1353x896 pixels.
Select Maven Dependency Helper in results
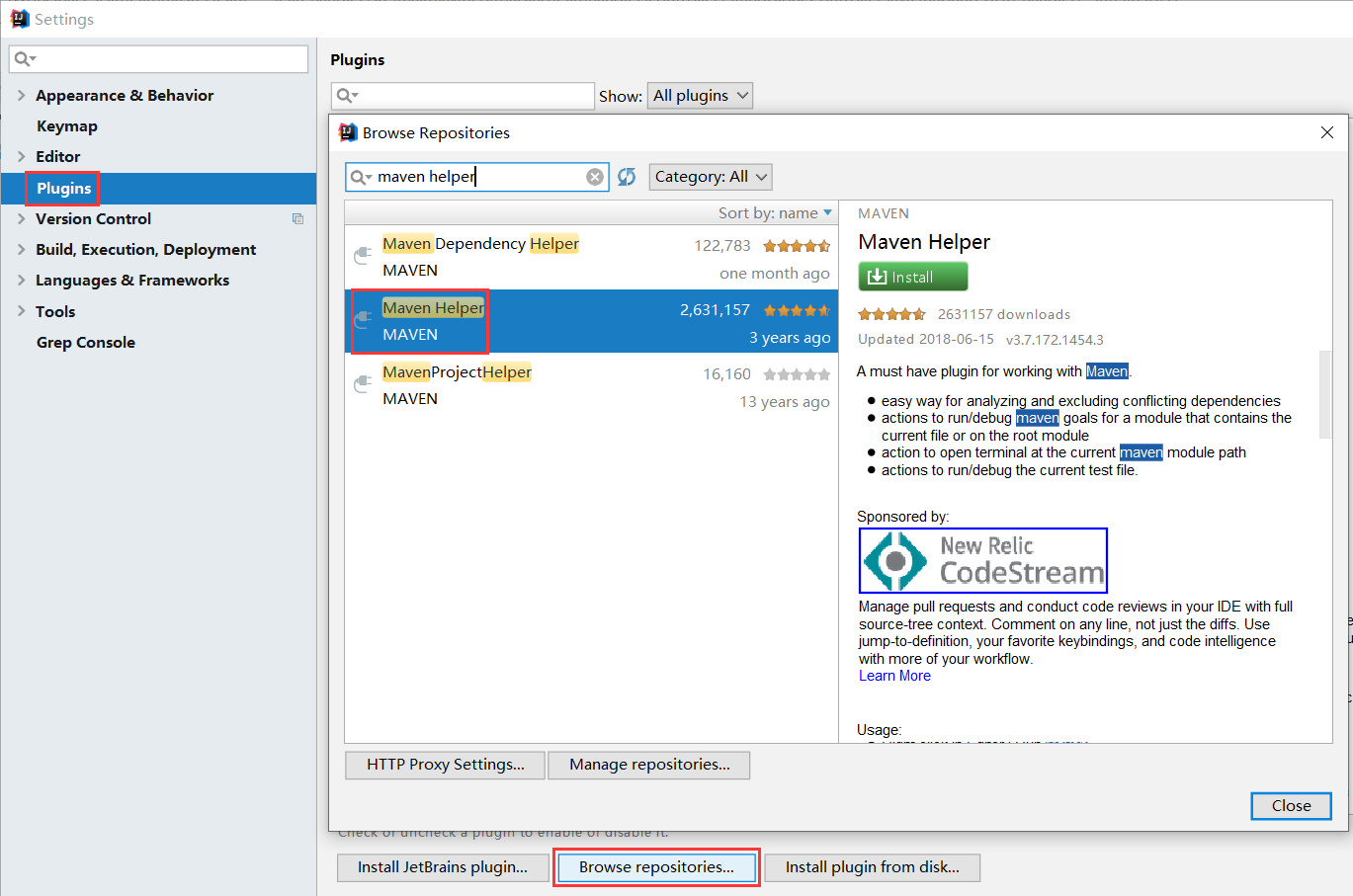(591, 257)
